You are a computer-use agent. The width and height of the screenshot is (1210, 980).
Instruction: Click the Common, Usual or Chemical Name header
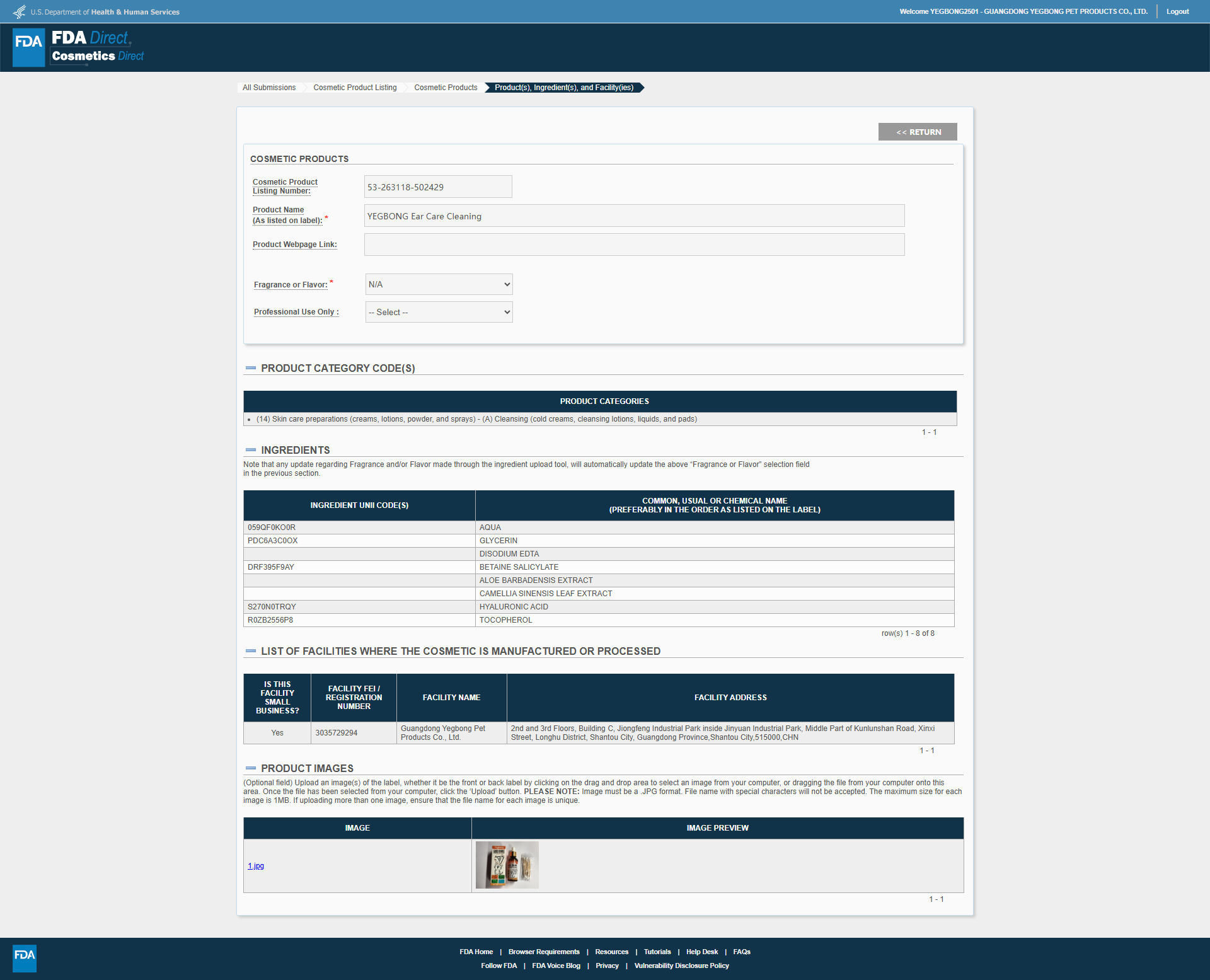(715, 505)
